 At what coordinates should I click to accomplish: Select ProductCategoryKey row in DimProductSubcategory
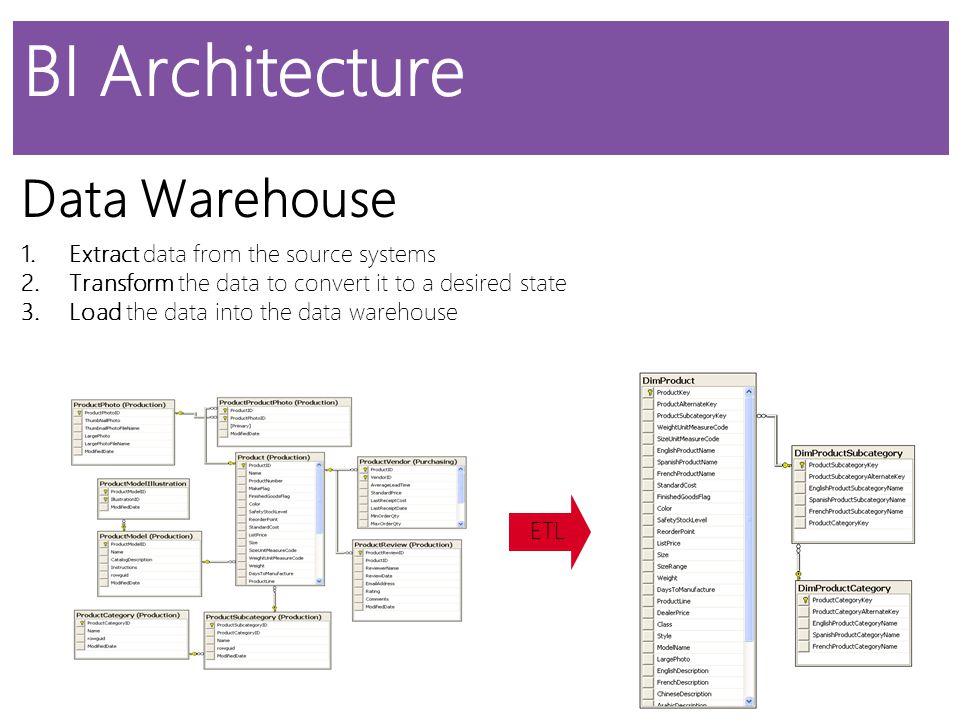852,523
